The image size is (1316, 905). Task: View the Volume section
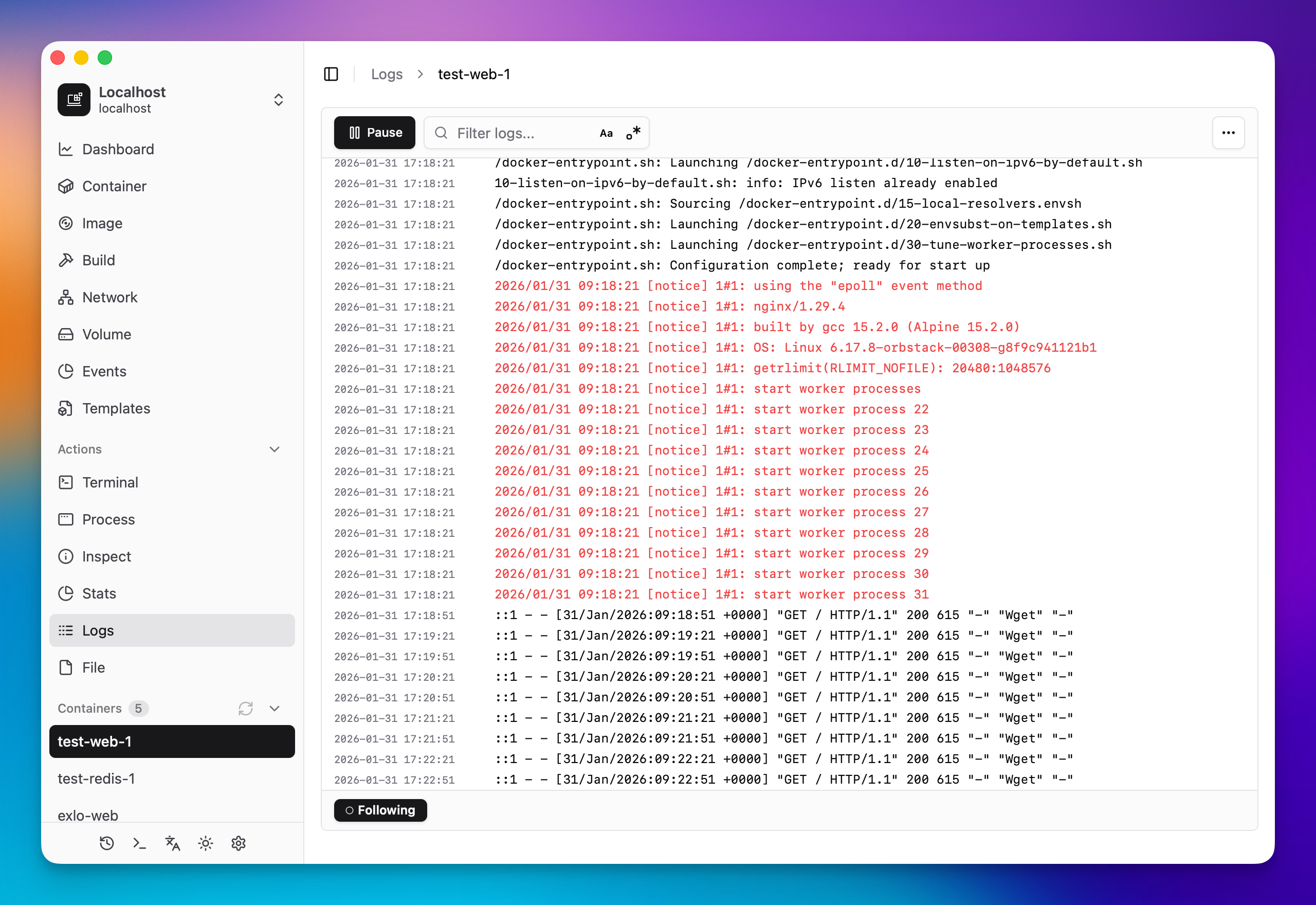[106, 334]
